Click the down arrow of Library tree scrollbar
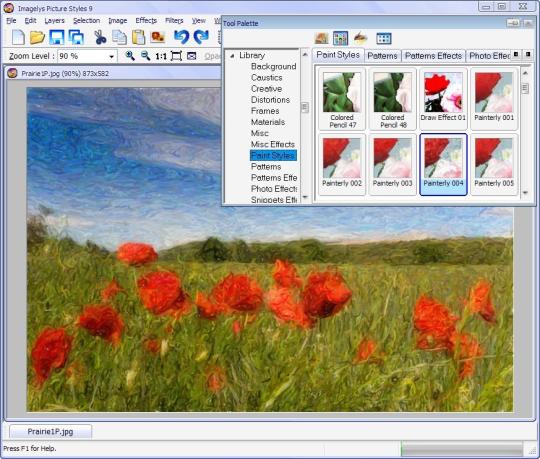Viewport: 540px width, 459px height. click(x=305, y=197)
